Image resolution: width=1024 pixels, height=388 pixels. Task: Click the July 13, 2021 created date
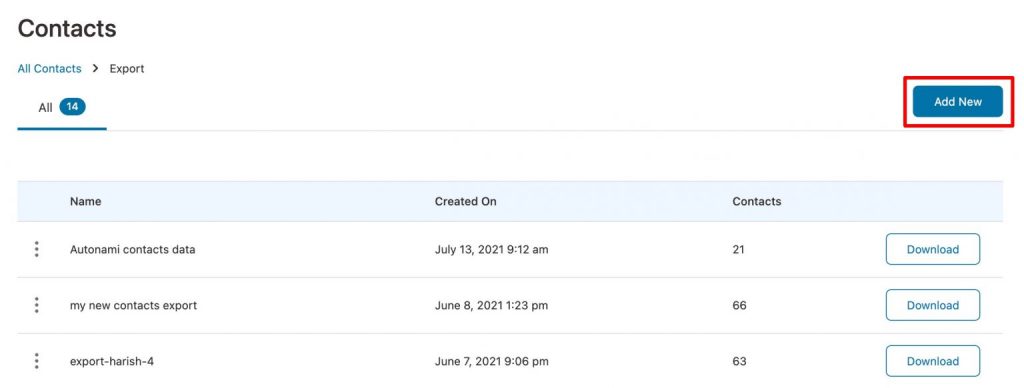click(x=492, y=249)
